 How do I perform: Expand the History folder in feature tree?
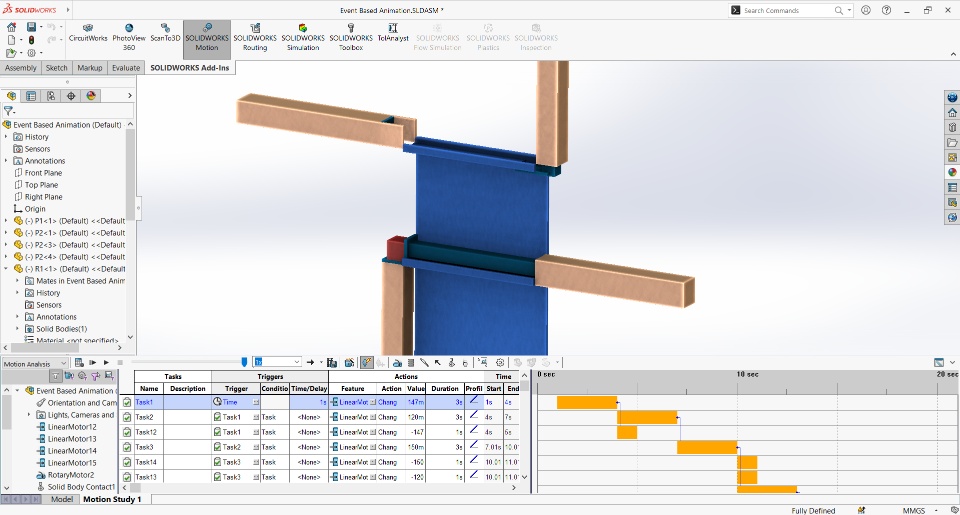(6, 137)
